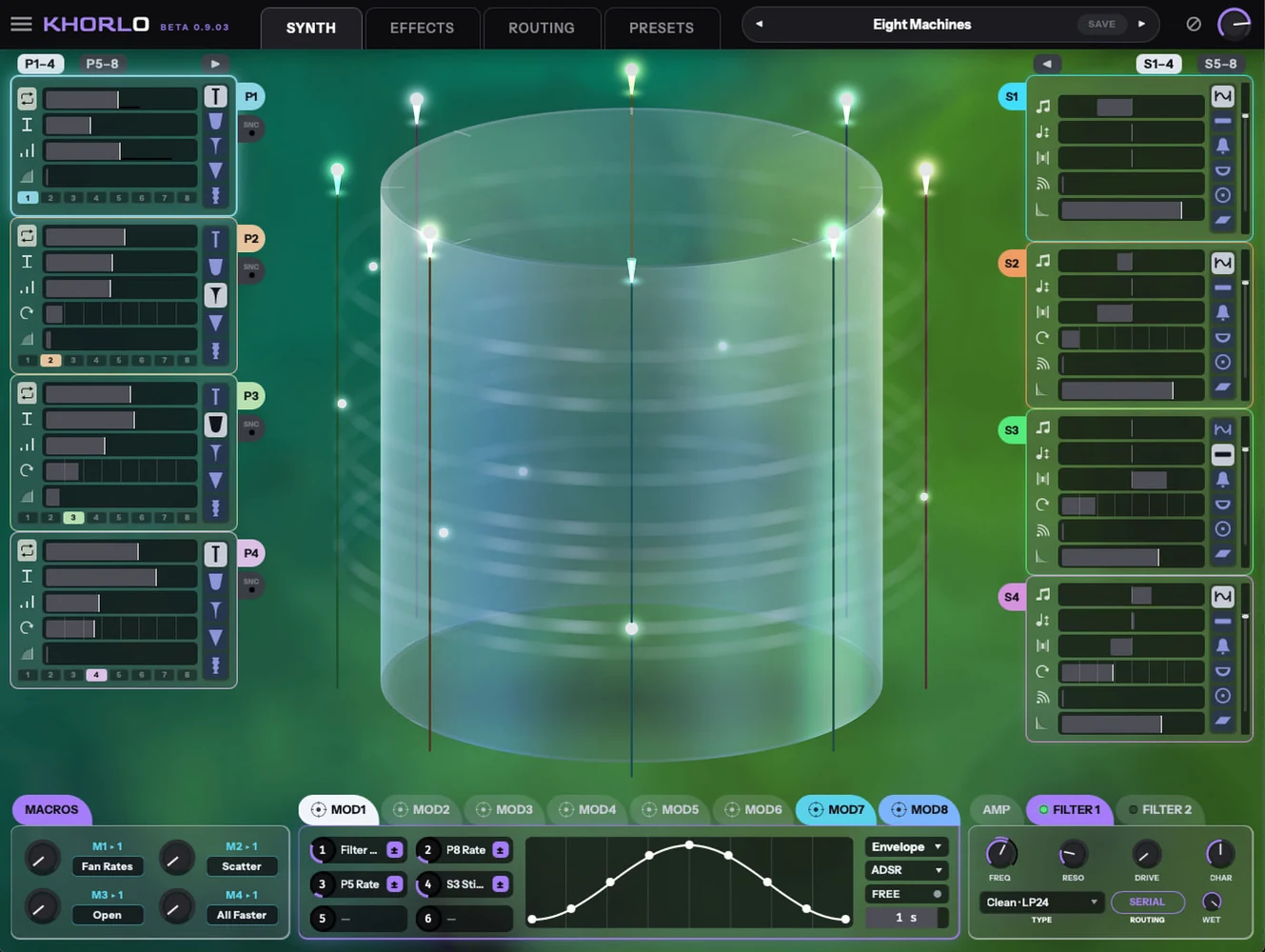This screenshot has width=1265, height=952.
Task: Click the SERIAL routing button
Action: (x=1147, y=902)
